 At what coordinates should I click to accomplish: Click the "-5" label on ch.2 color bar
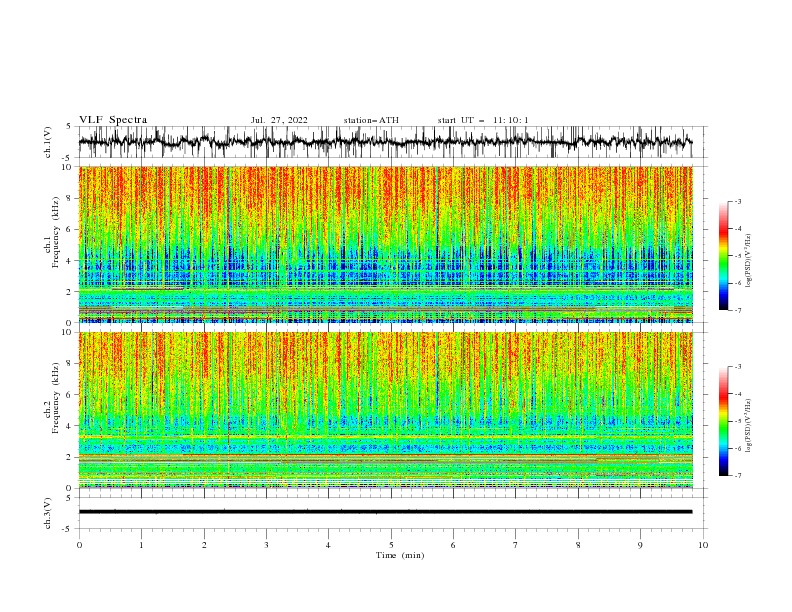click(738, 421)
